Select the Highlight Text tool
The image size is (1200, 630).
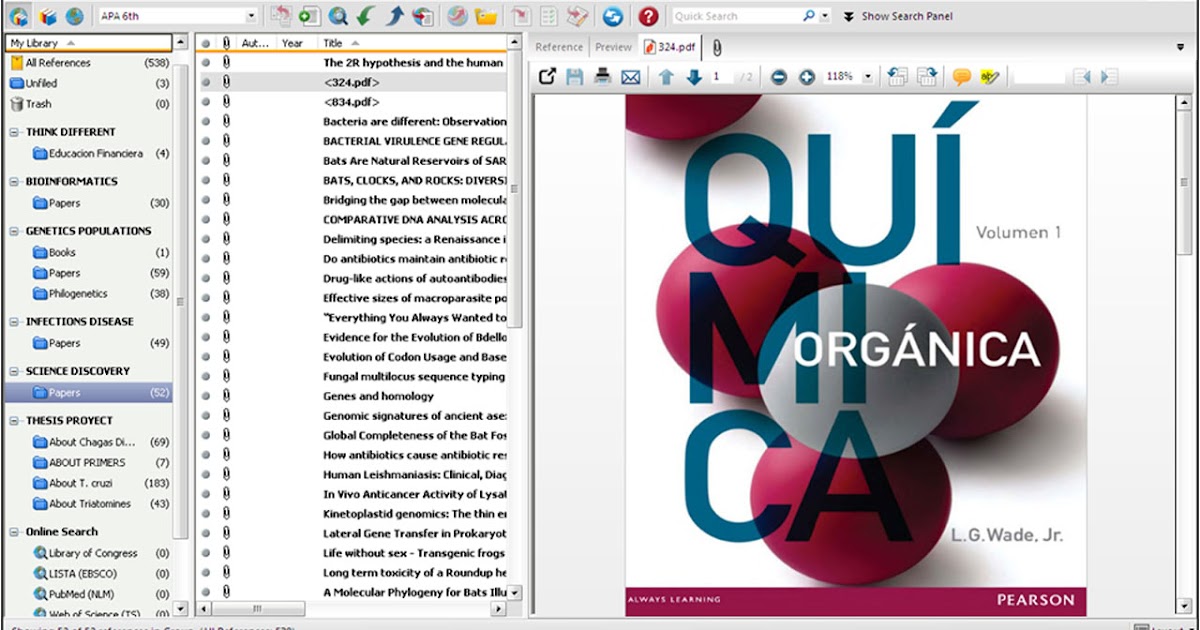point(990,76)
